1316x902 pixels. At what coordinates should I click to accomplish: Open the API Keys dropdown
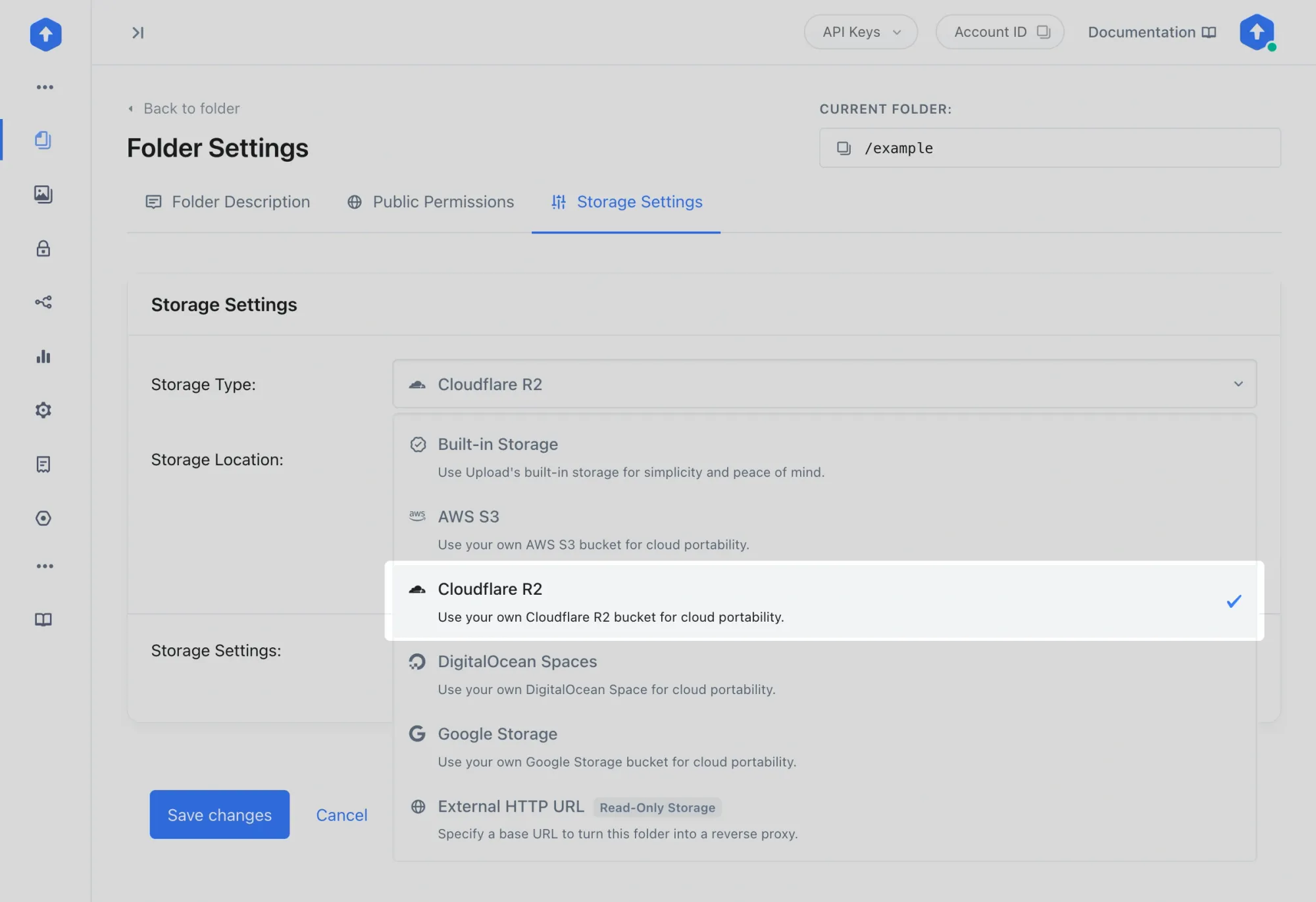tap(860, 32)
